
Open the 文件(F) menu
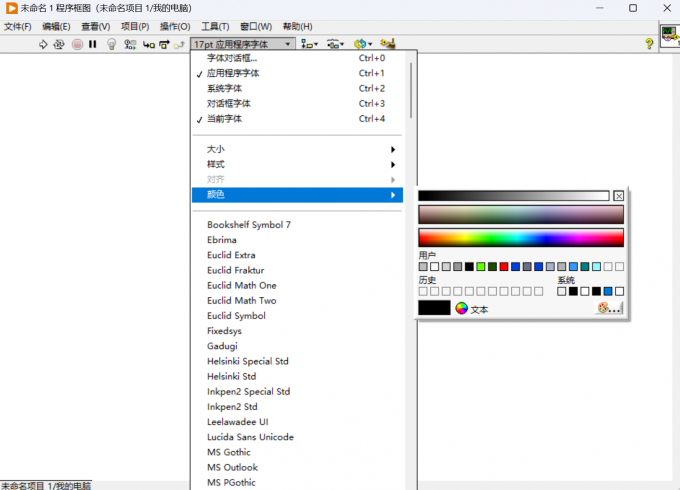(18, 27)
